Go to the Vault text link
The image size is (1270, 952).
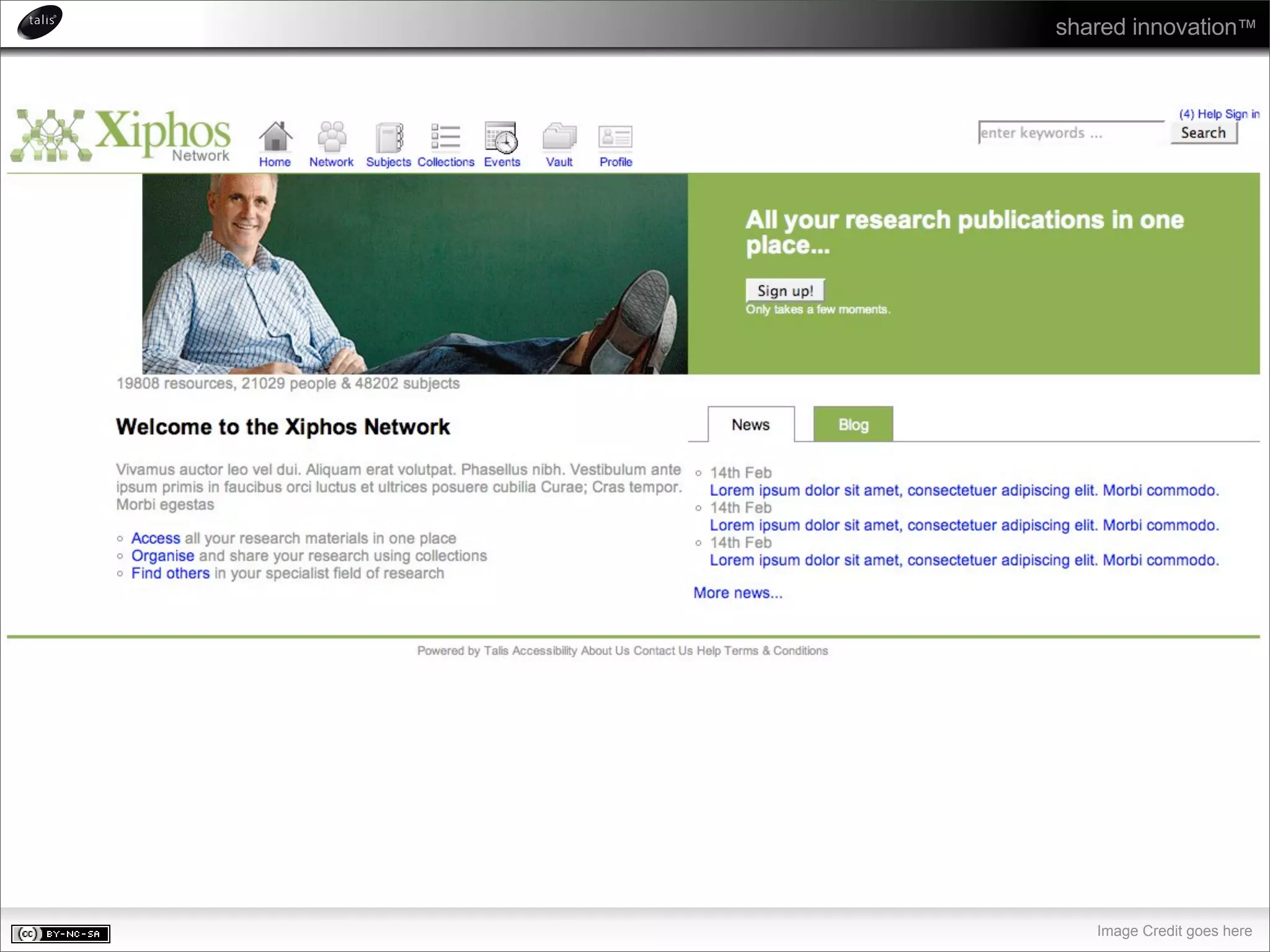tap(559, 162)
